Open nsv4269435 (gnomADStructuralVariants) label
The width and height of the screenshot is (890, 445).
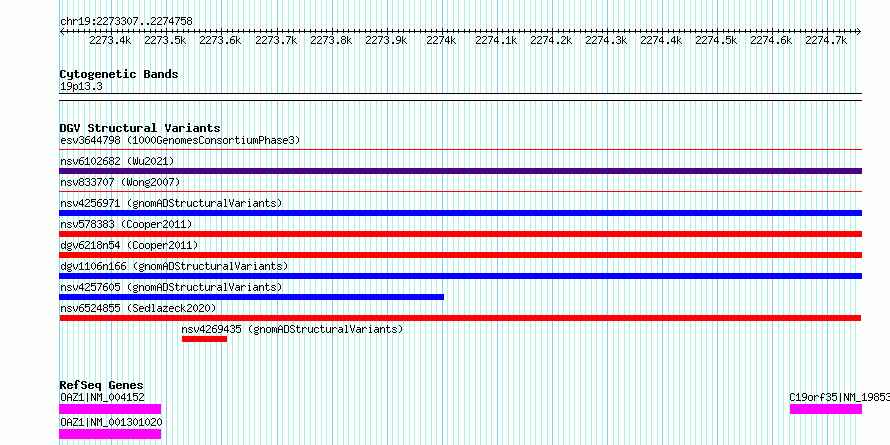click(292, 329)
